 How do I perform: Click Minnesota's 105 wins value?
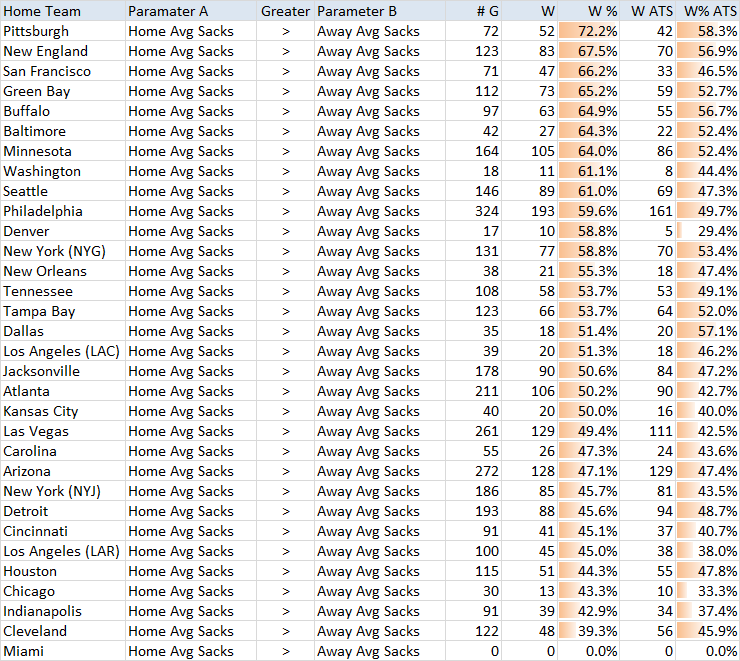coord(530,151)
